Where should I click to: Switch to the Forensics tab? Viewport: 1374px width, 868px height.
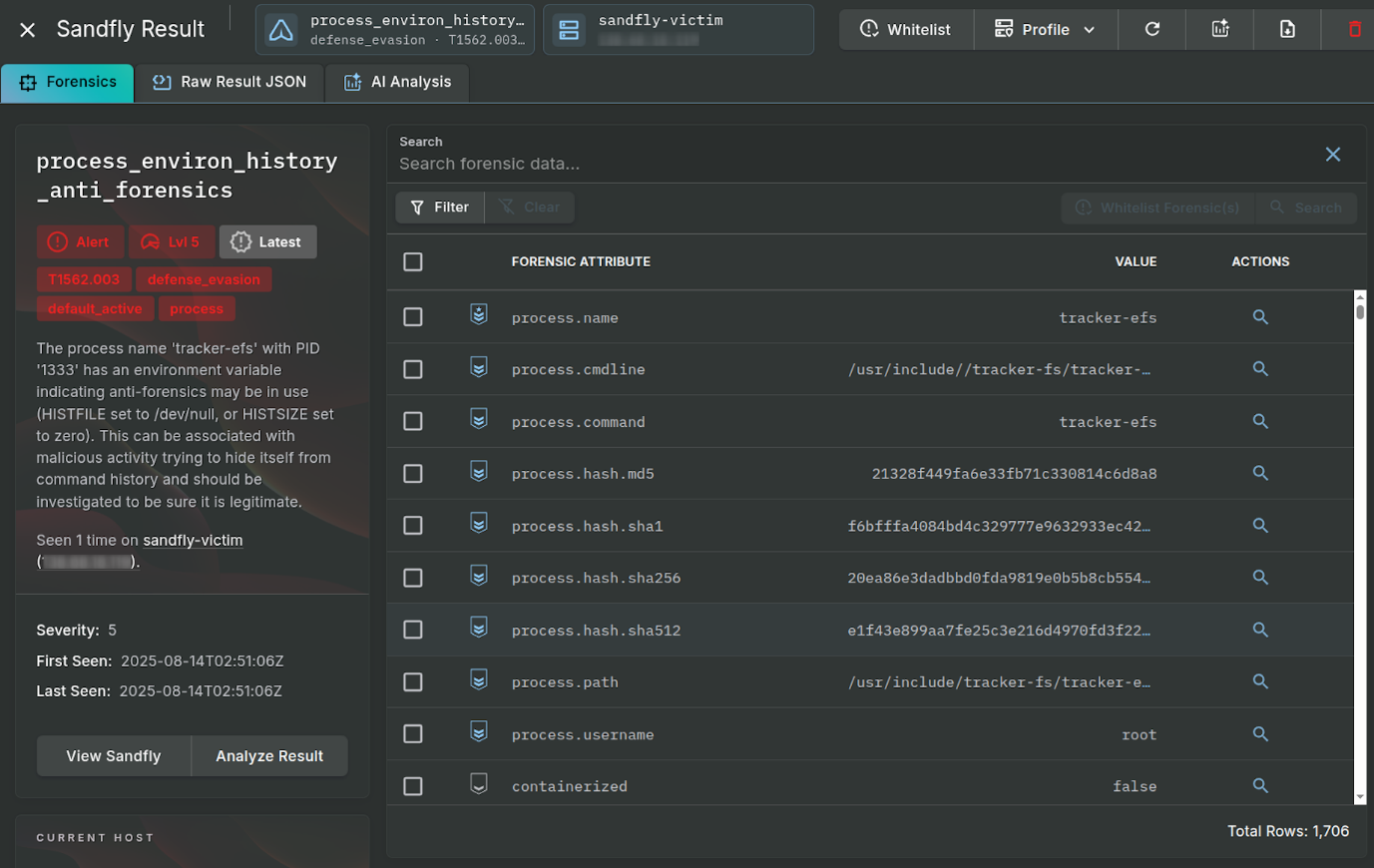(x=68, y=82)
